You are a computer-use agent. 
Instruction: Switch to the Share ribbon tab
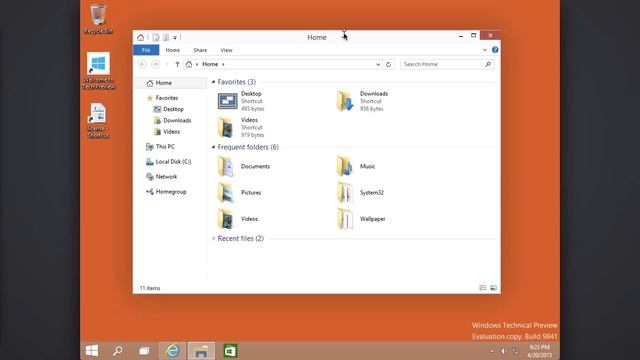coord(200,50)
